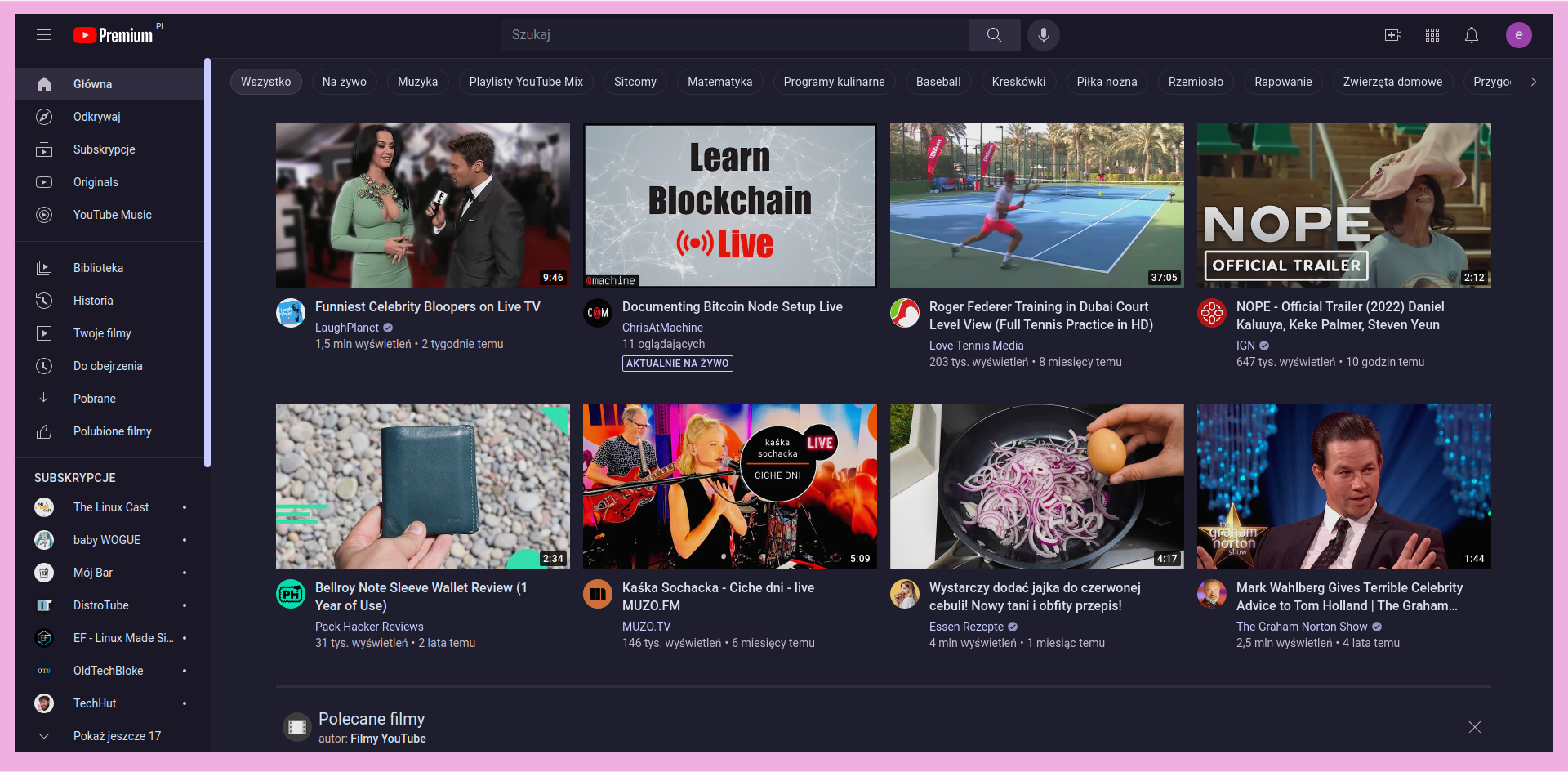Open YouTube Music in sidebar
This screenshot has height=772, width=1568.
(x=109, y=215)
